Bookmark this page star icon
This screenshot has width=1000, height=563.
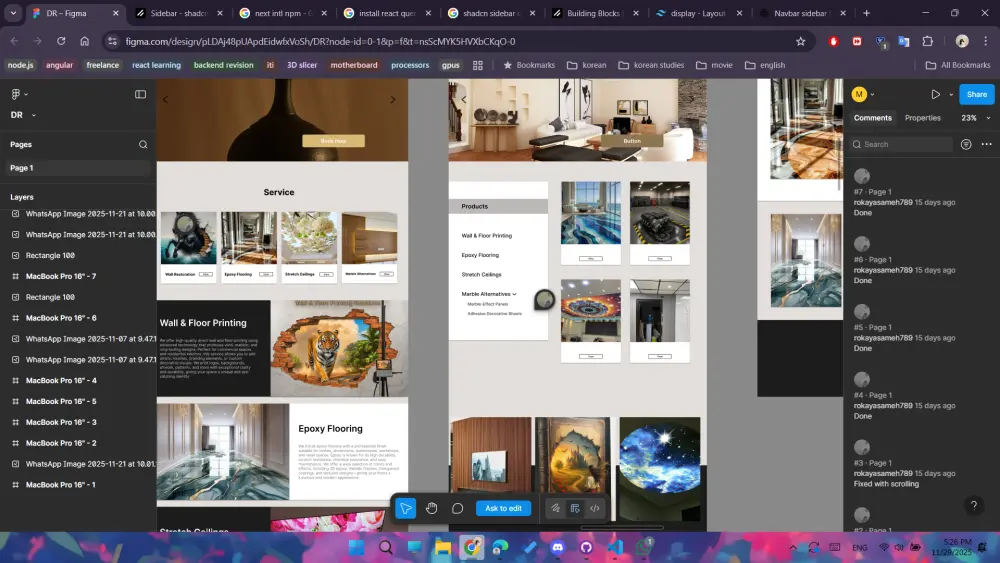pyautogui.click(x=800, y=41)
